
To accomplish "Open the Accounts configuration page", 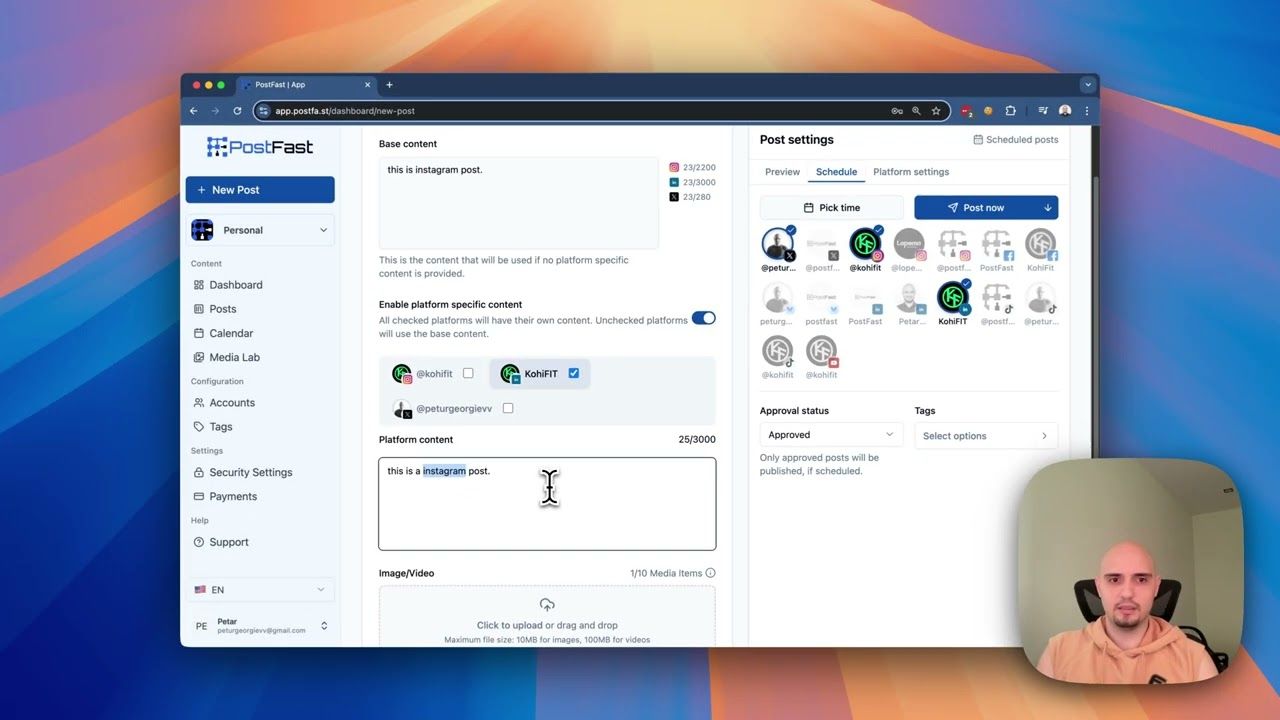I will [232, 402].
